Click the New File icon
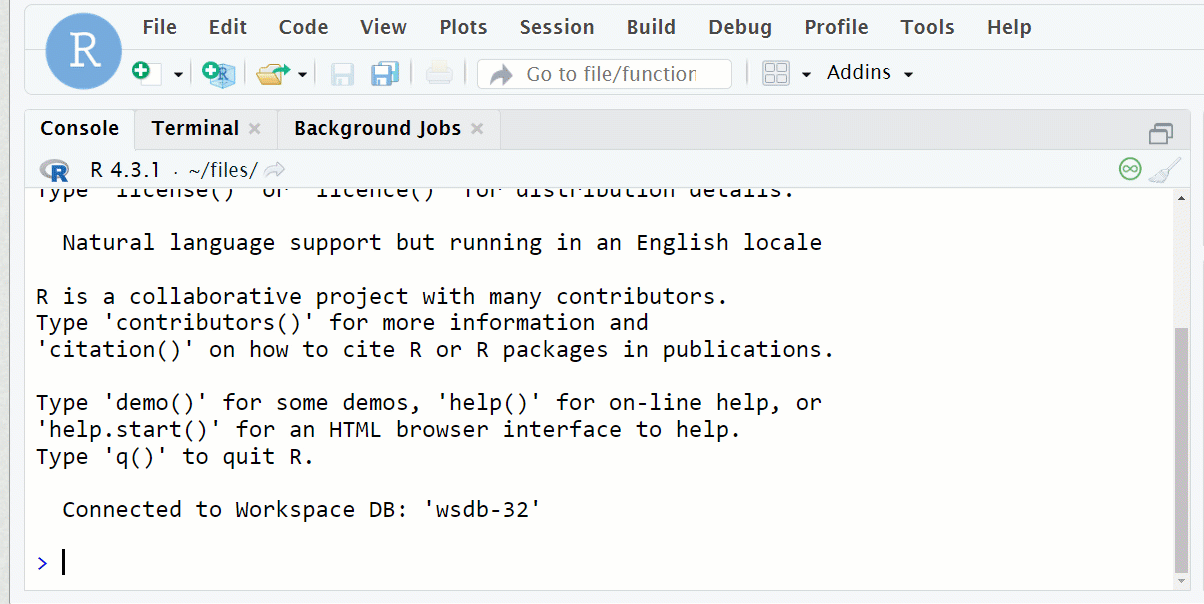Screen dimensions: 1204x604 tap(143, 73)
